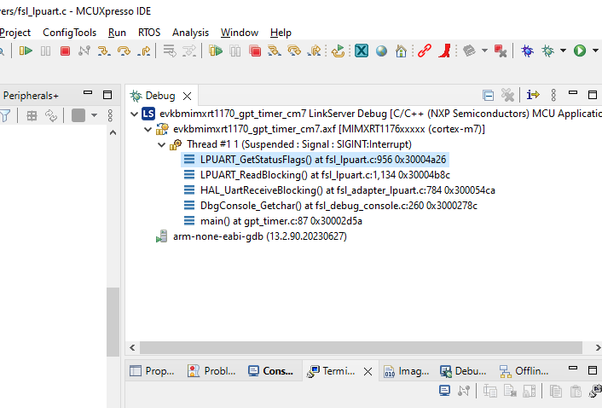Close the Terminal tab
The width and height of the screenshot is (602, 408).
click(x=368, y=372)
